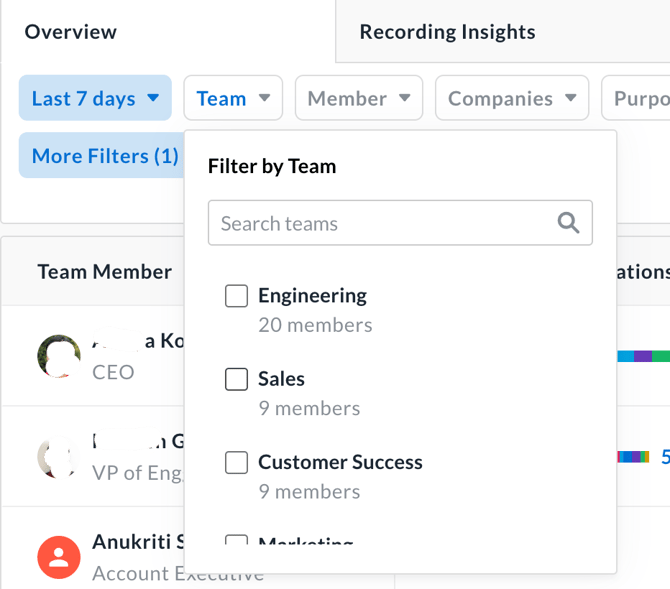
Task: Open More Filters (1)
Action: click(104, 156)
